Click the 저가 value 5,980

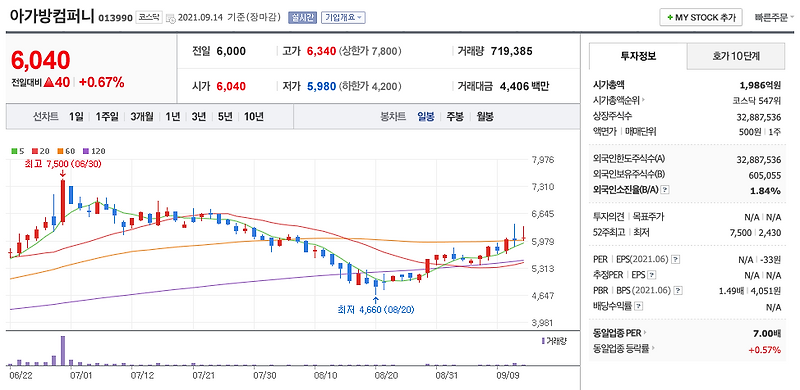321,86
